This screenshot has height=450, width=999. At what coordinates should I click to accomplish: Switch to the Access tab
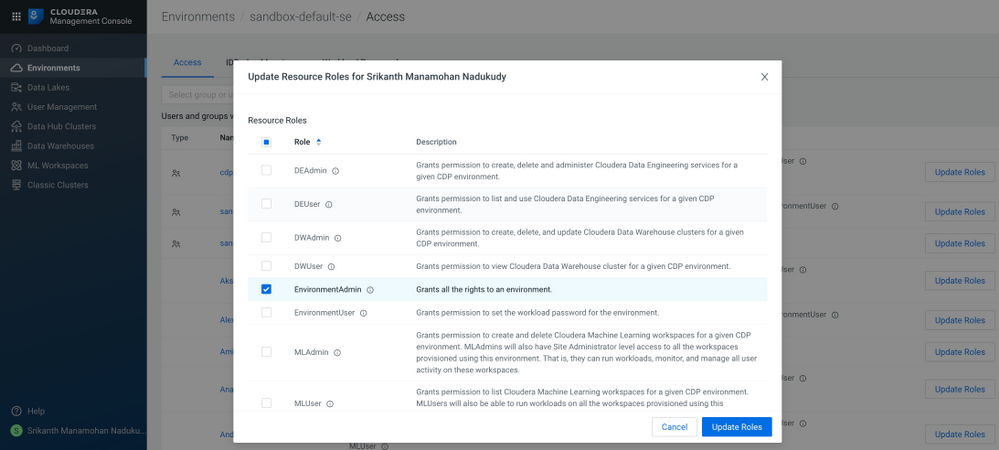[187, 62]
